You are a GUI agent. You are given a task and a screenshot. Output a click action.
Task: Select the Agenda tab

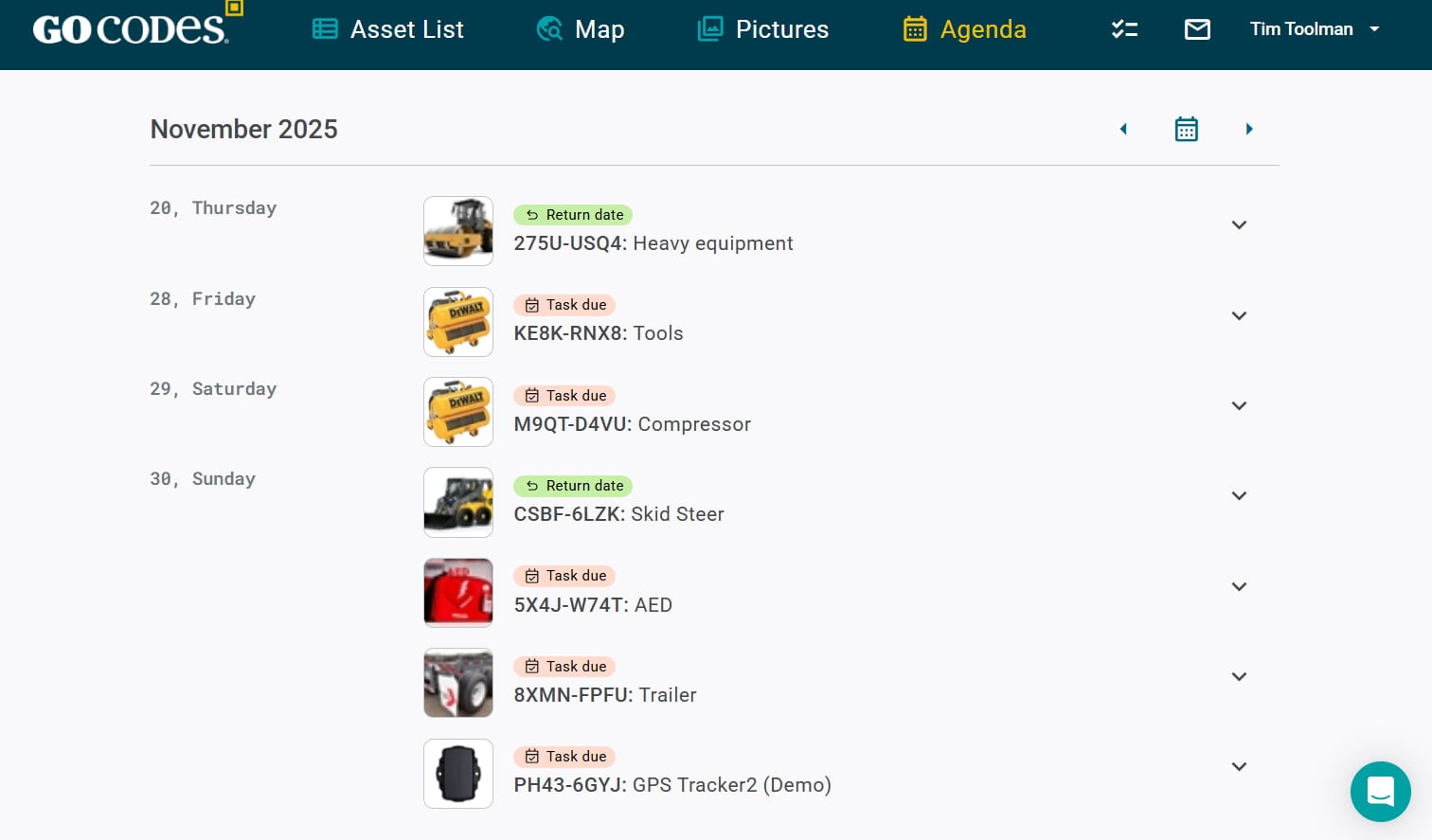[x=964, y=29]
